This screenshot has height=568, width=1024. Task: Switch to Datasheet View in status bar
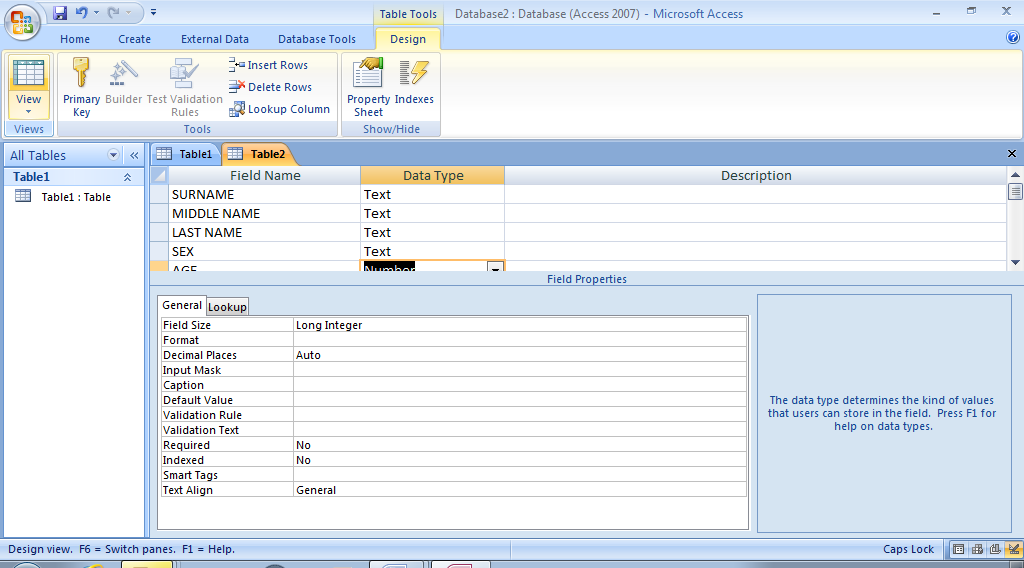coord(959,549)
